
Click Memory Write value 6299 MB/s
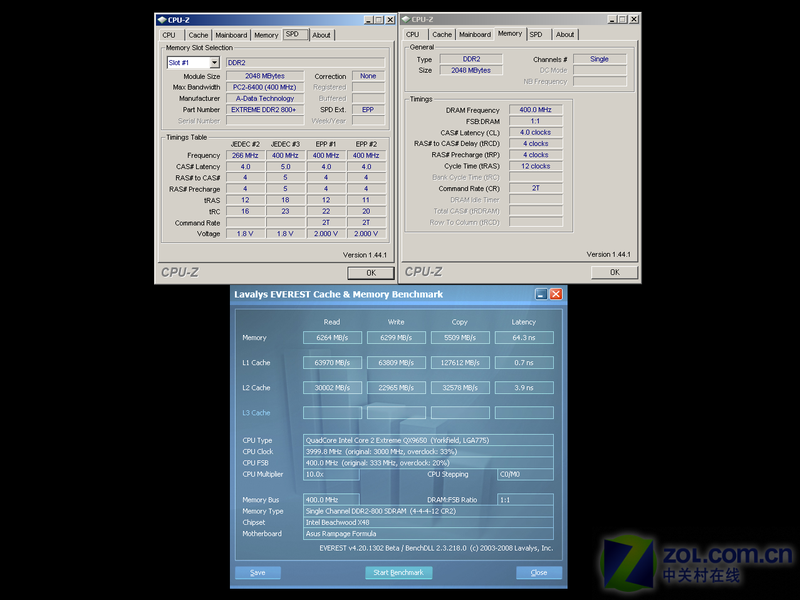coord(396,338)
